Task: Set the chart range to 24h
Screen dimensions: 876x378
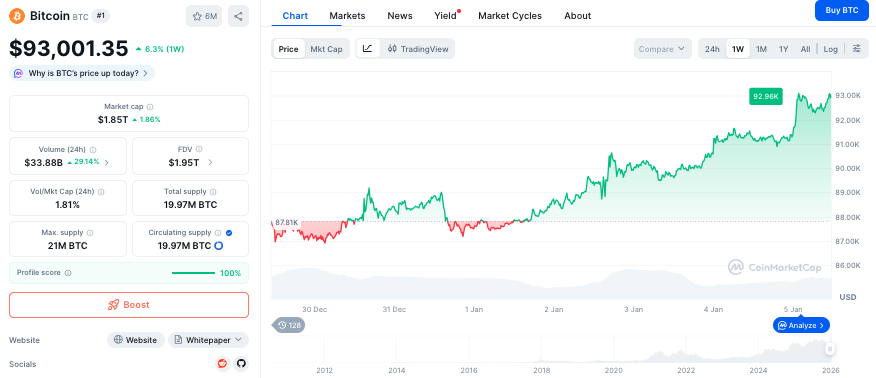Action: [x=712, y=49]
